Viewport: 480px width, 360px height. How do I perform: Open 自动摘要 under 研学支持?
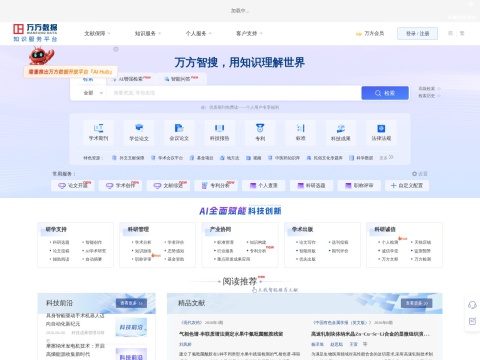pos(93,259)
